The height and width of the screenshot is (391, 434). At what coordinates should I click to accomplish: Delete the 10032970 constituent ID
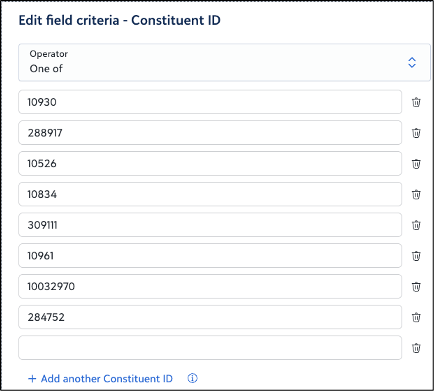point(416,287)
